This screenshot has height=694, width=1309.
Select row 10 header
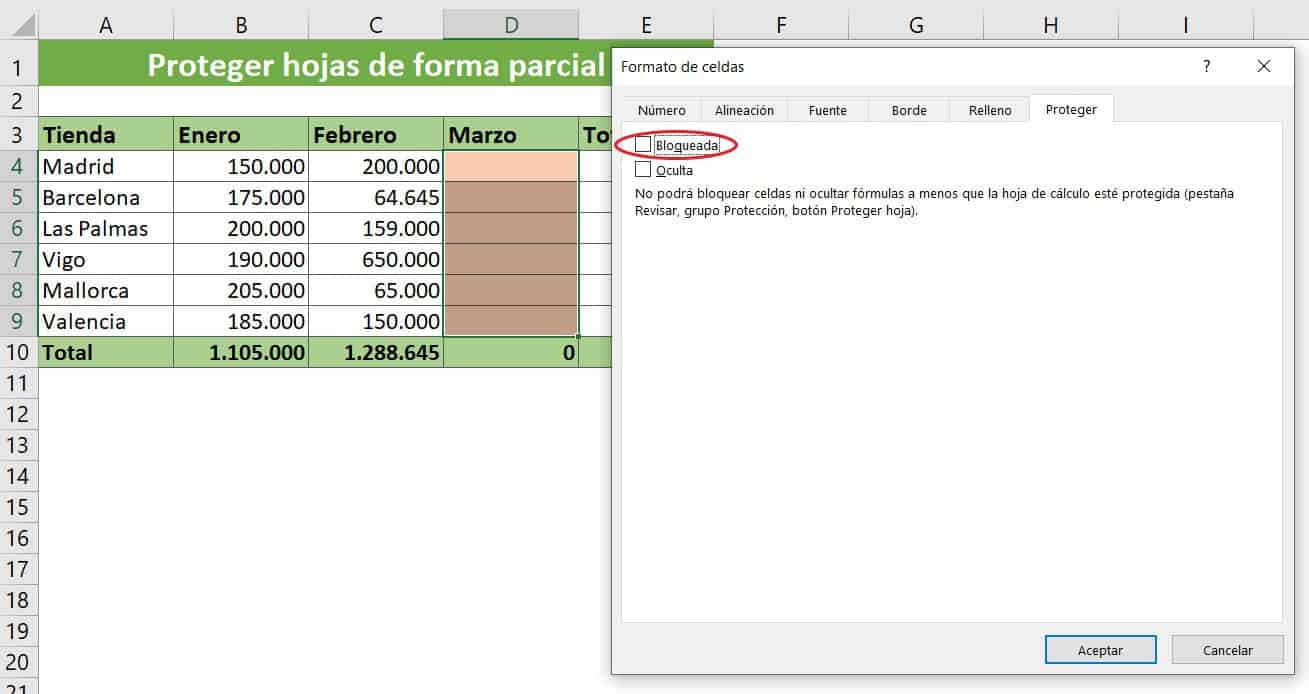[19, 352]
